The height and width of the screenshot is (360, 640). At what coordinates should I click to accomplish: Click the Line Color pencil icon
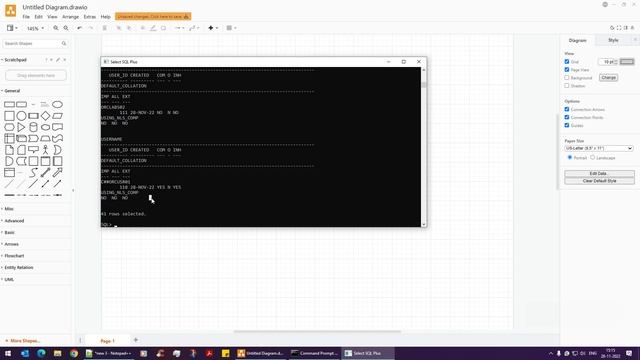pyautogui.click(x=153, y=28)
